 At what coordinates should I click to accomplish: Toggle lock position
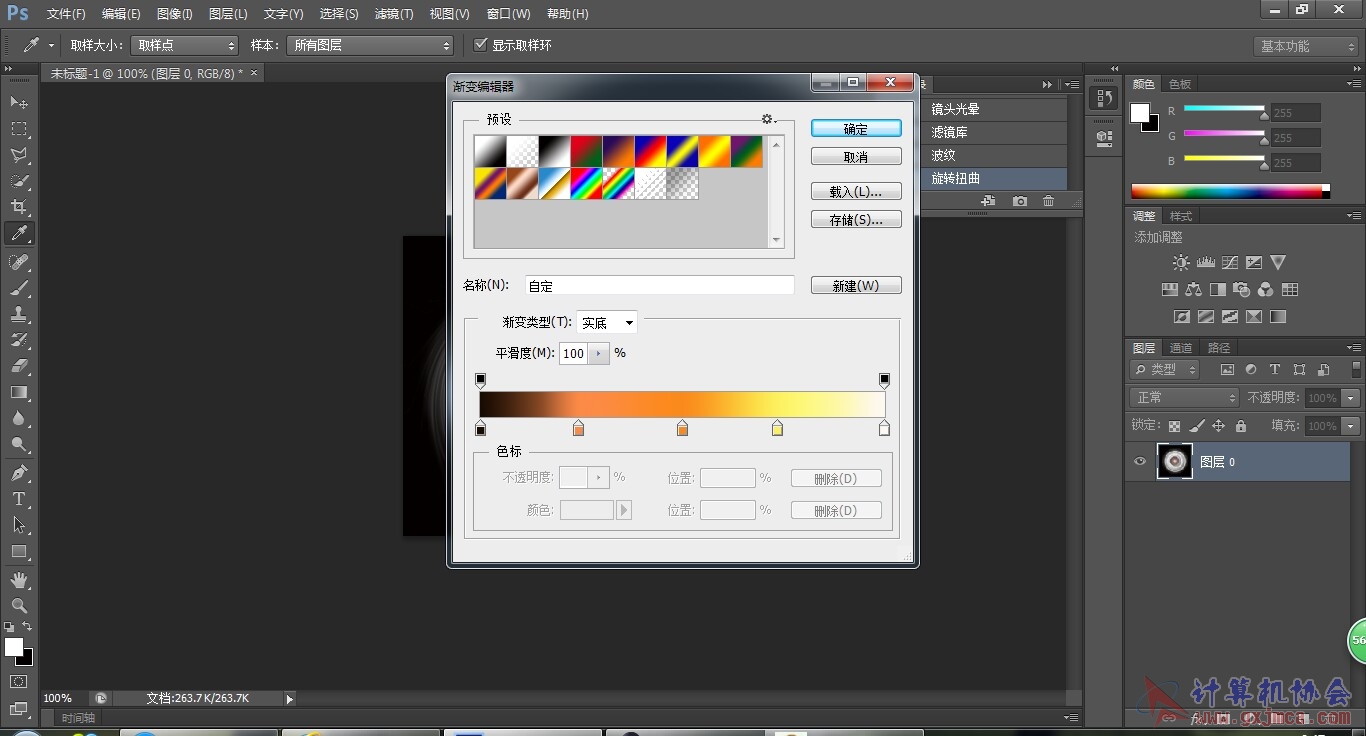(1219, 426)
